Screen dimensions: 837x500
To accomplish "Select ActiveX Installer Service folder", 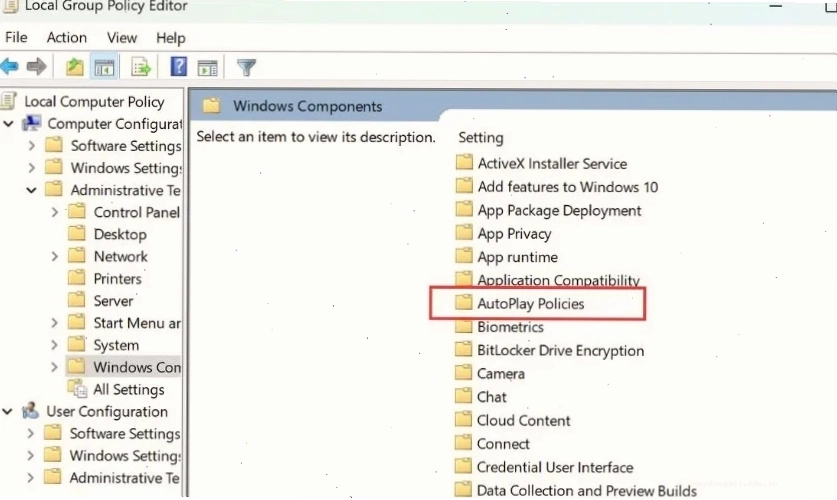I will pyautogui.click(x=552, y=163).
